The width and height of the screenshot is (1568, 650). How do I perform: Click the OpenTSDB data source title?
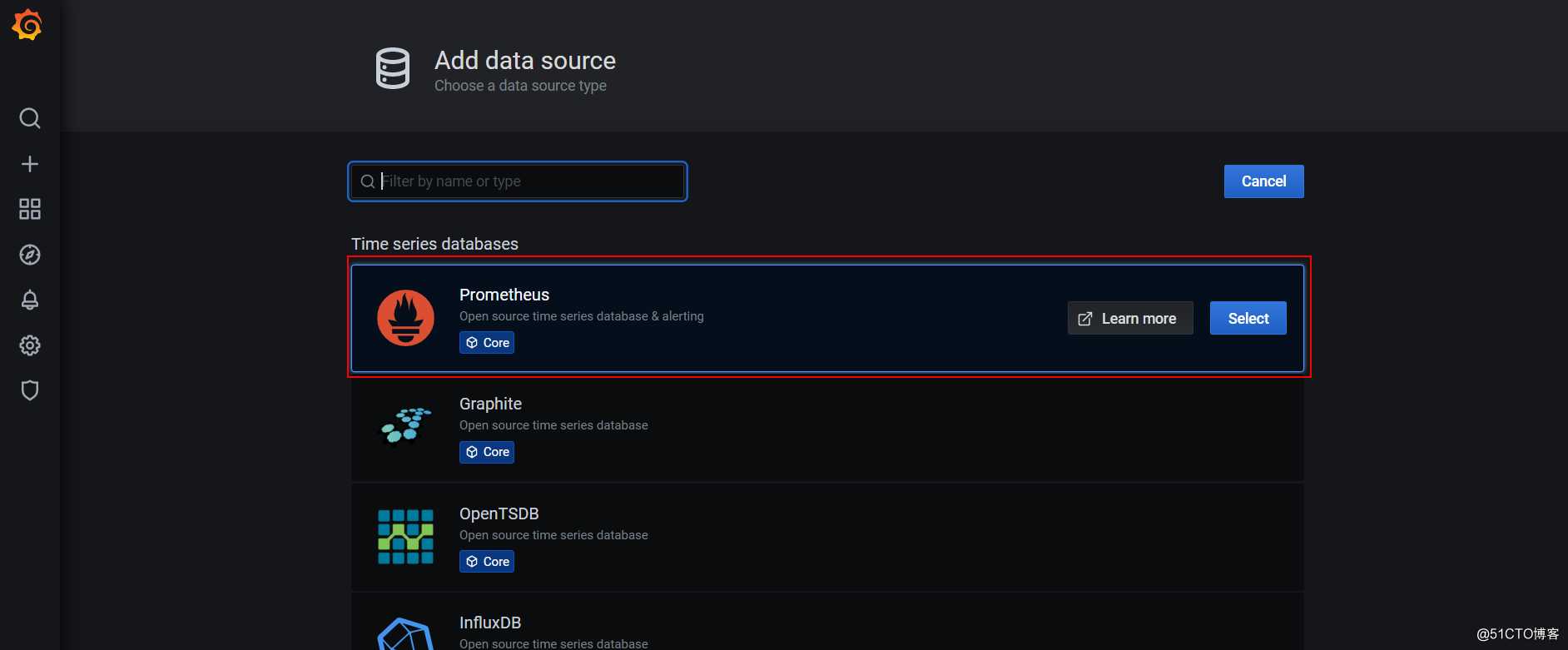coord(499,514)
